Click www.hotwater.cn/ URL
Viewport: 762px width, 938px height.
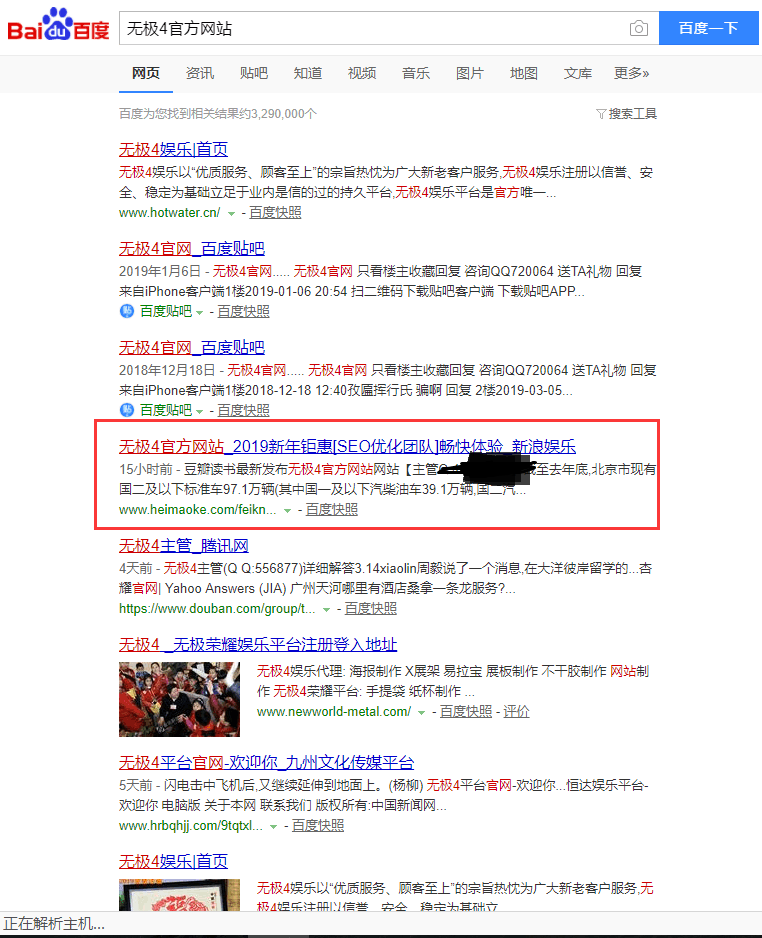click(x=169, y=212)
